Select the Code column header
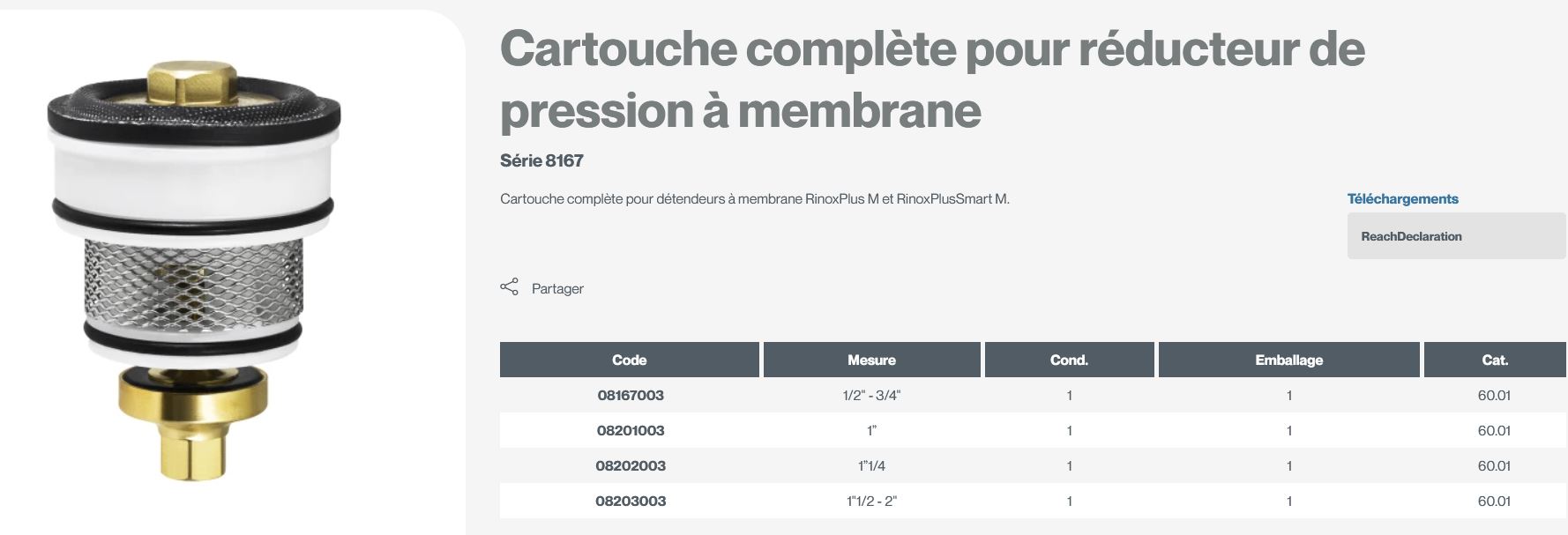The image size is (1568, 535). [x=629, y=360]
